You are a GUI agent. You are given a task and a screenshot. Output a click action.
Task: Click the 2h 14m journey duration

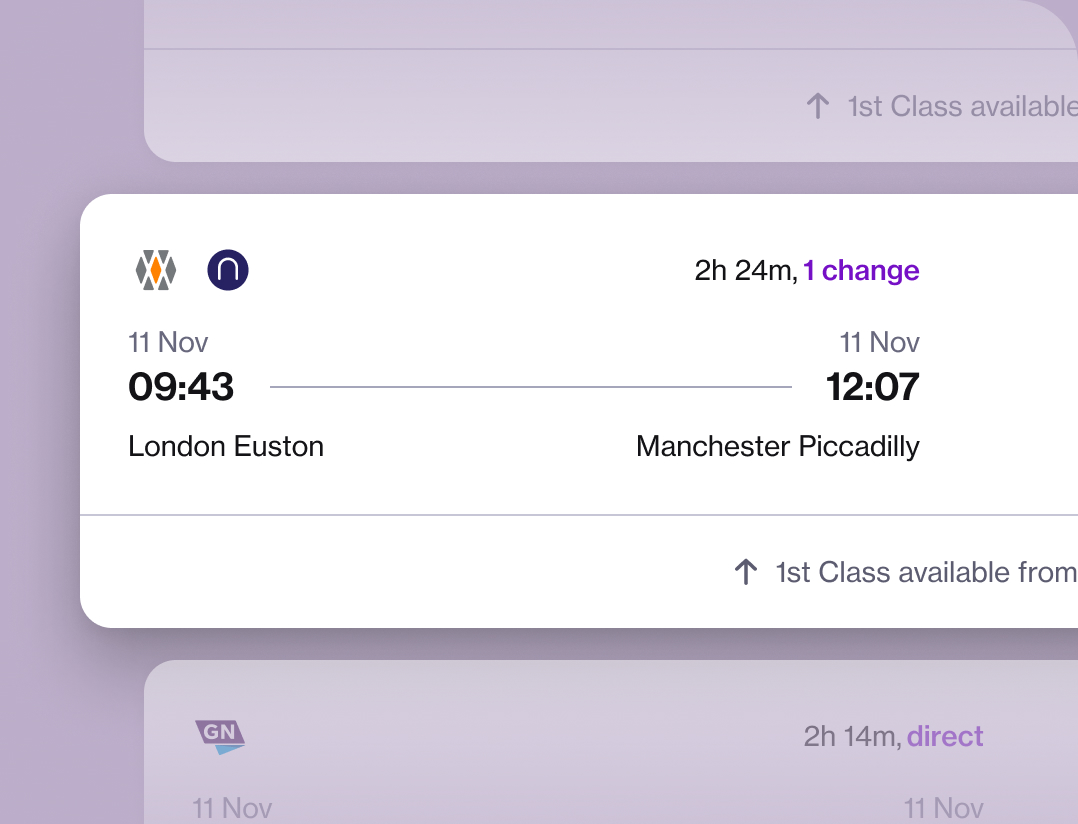point(852,737)
